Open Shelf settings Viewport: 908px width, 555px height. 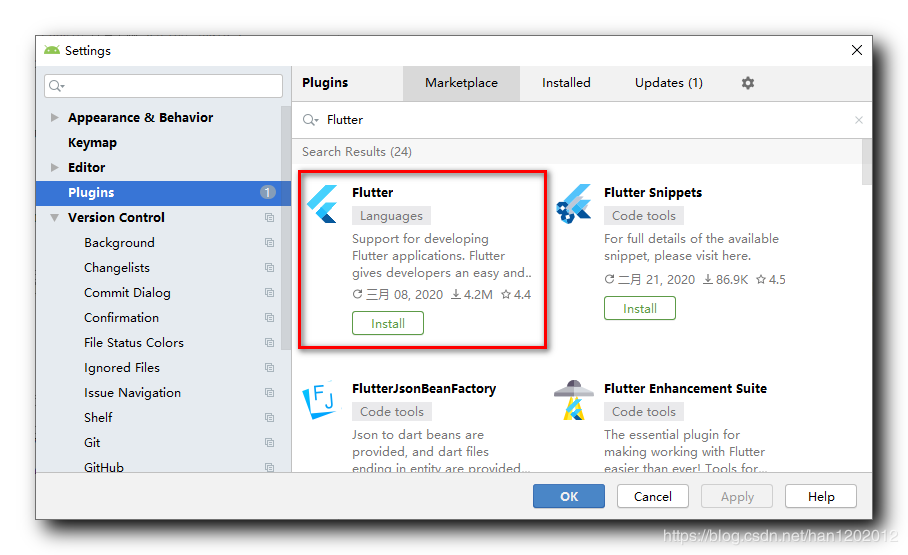98,418
